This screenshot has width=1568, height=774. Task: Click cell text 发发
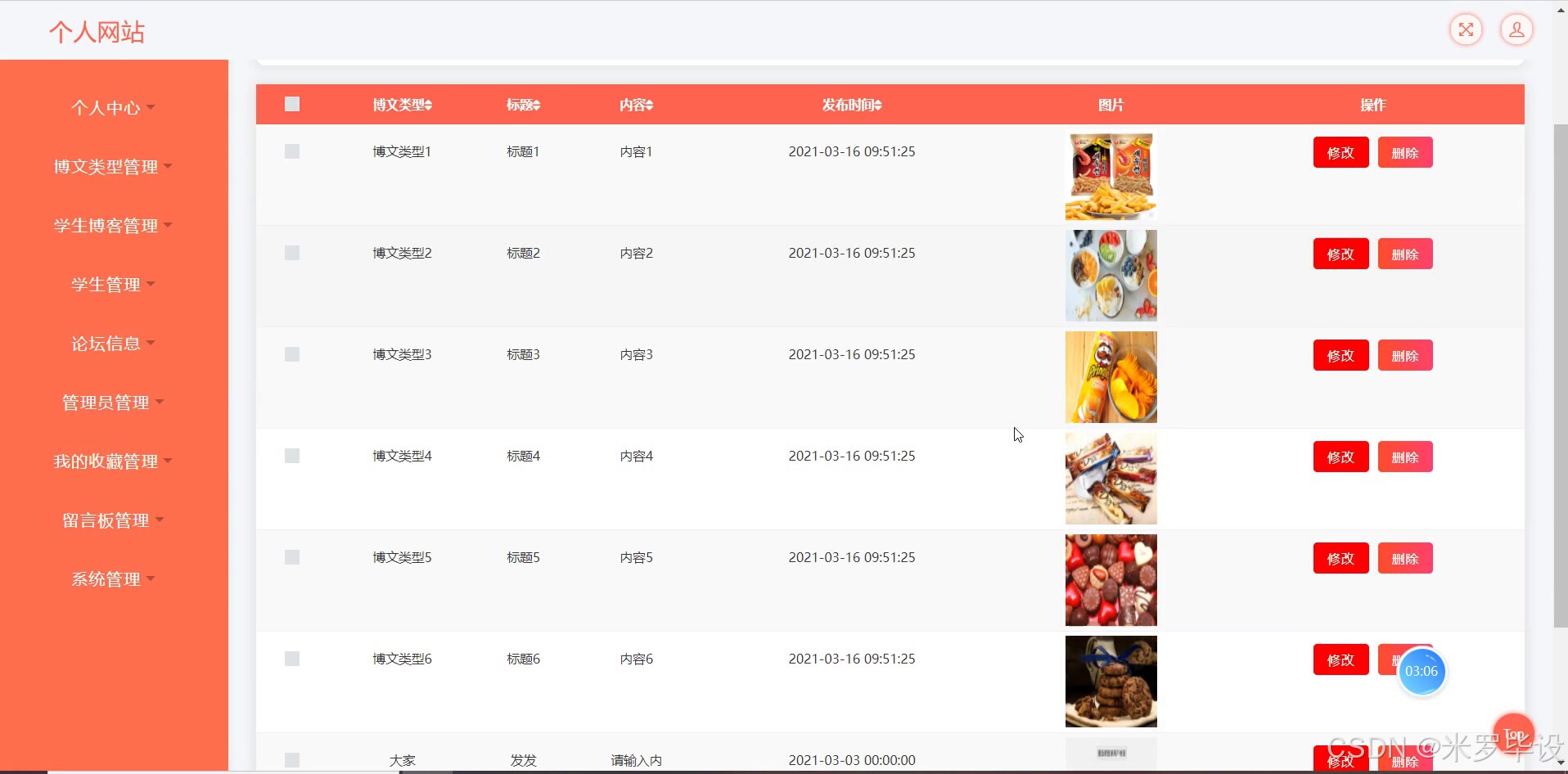(x=523, y=760)
